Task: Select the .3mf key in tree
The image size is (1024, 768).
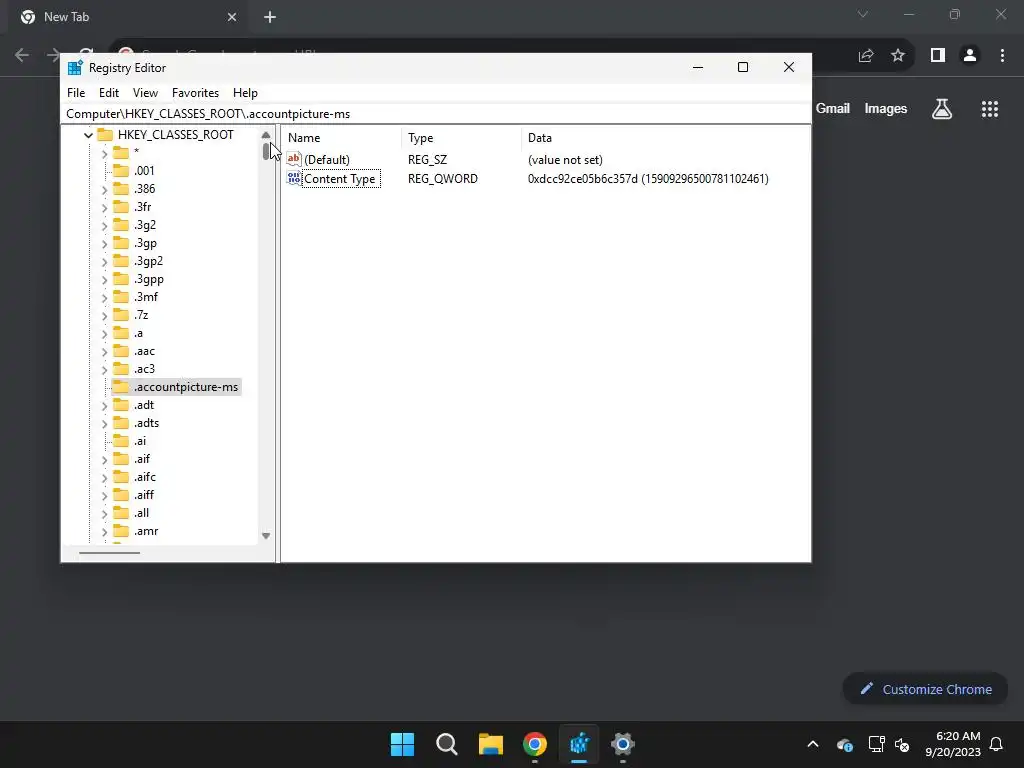Action: [146, 296]
